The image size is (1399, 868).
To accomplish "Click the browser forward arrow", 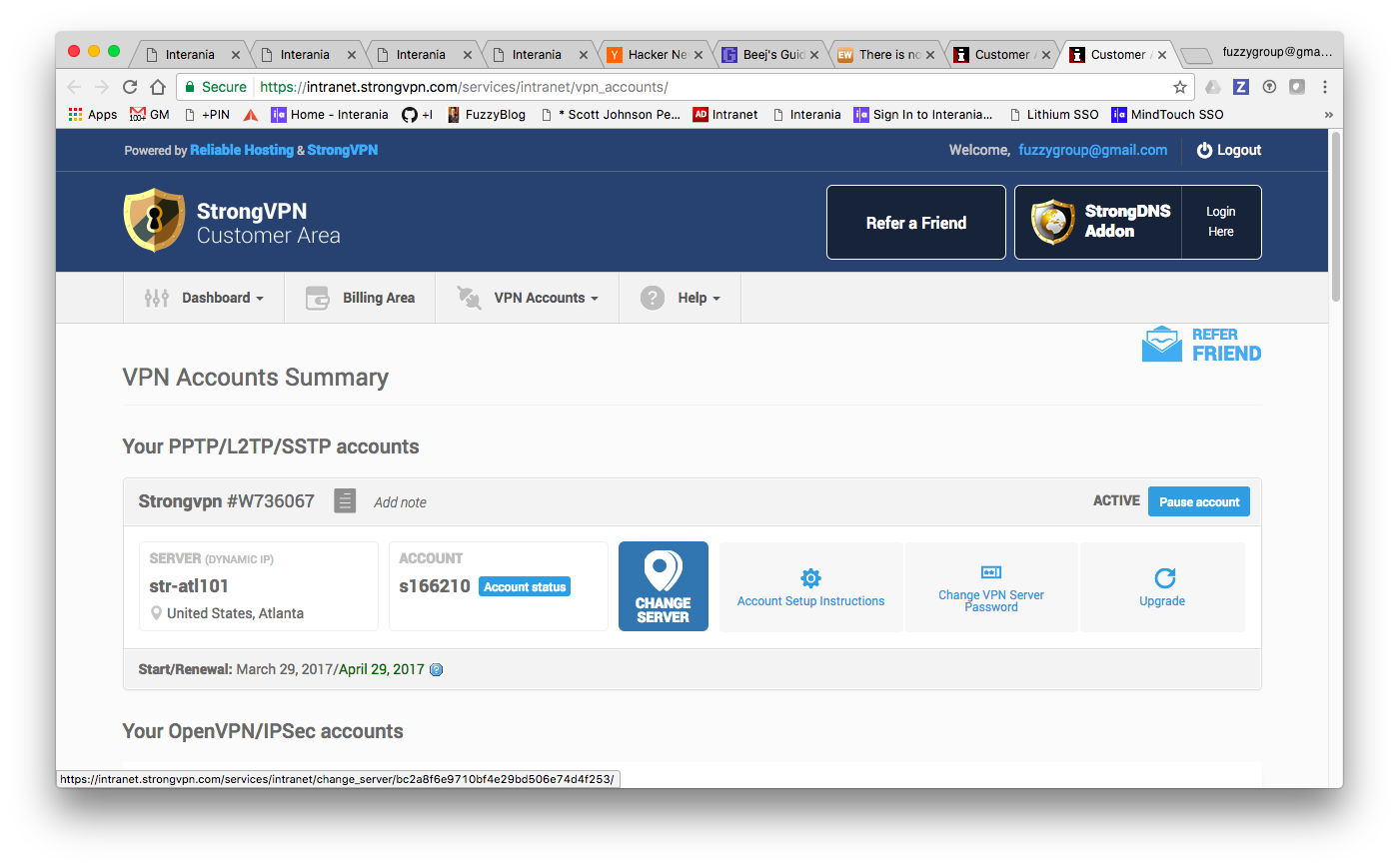I will pyautogui.click(x=102, y=87).
